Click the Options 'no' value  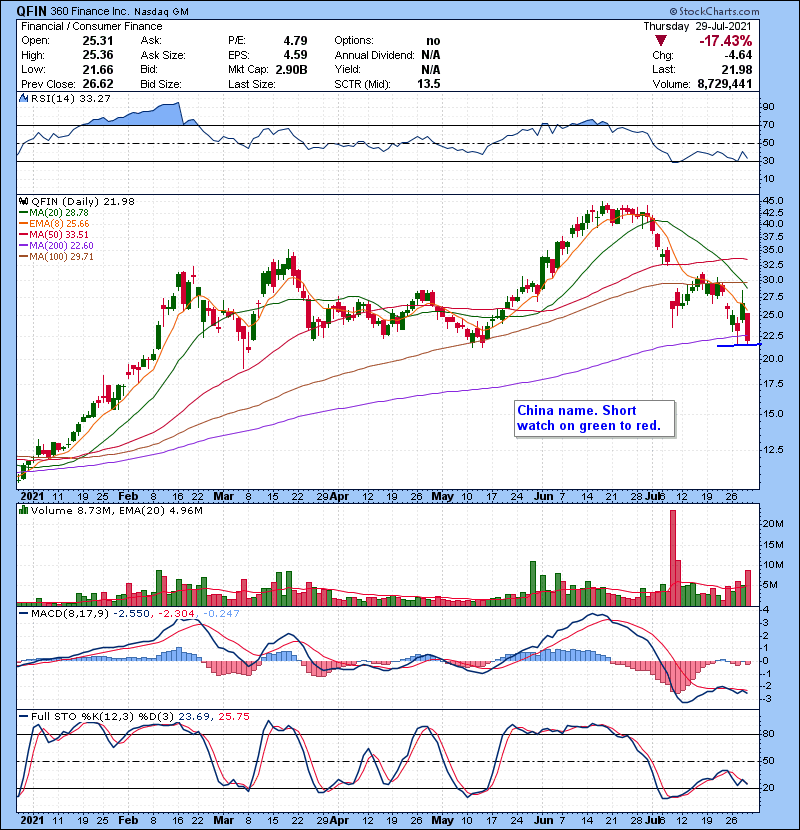tap(433, 41)
